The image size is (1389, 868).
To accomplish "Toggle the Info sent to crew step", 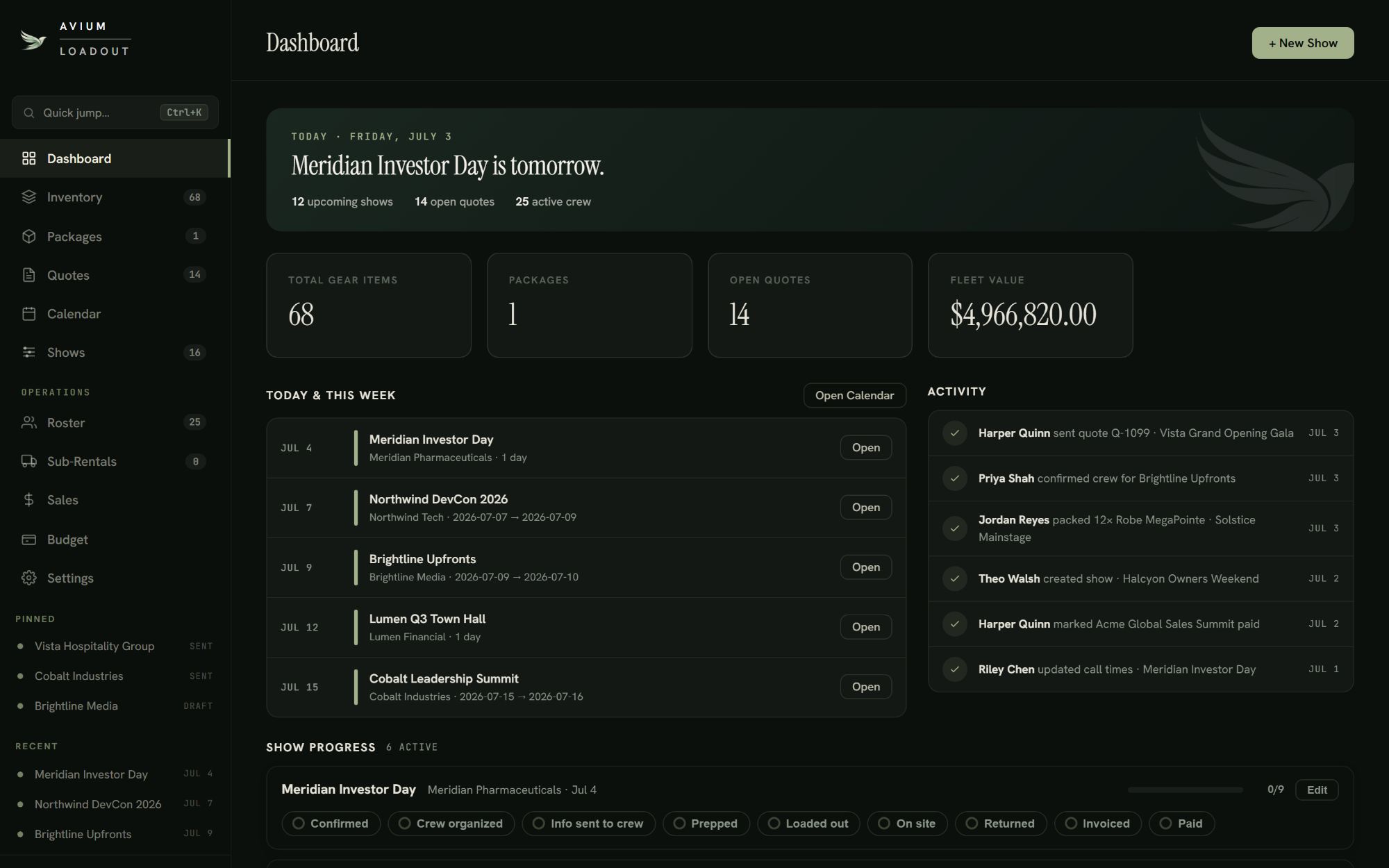I will [588, 824].
